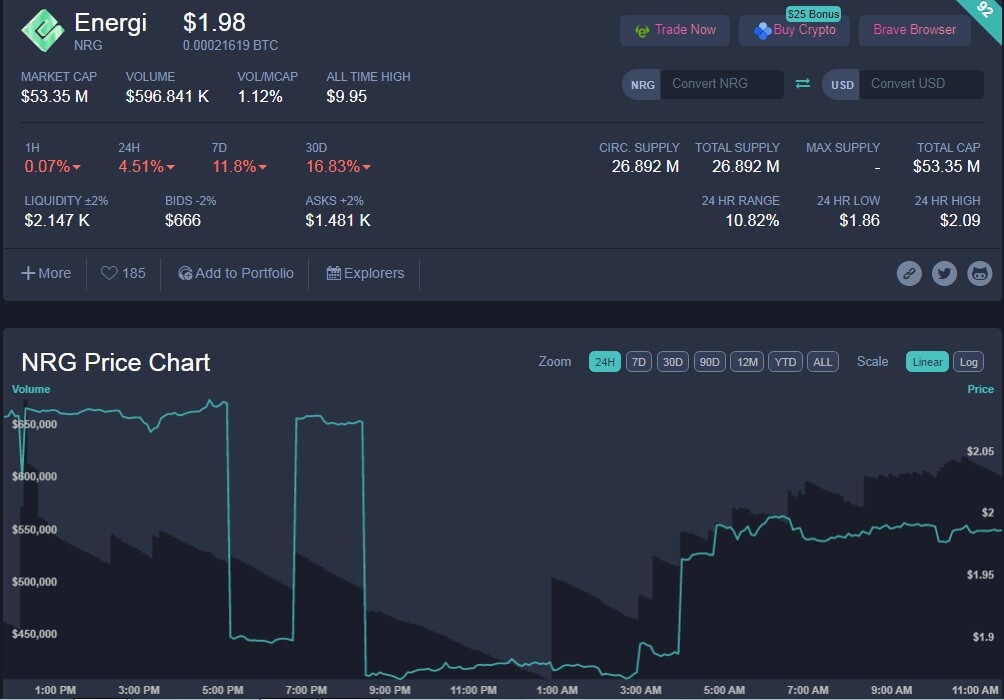
Task: Add Energi to Portfolio
Action: 236,273
